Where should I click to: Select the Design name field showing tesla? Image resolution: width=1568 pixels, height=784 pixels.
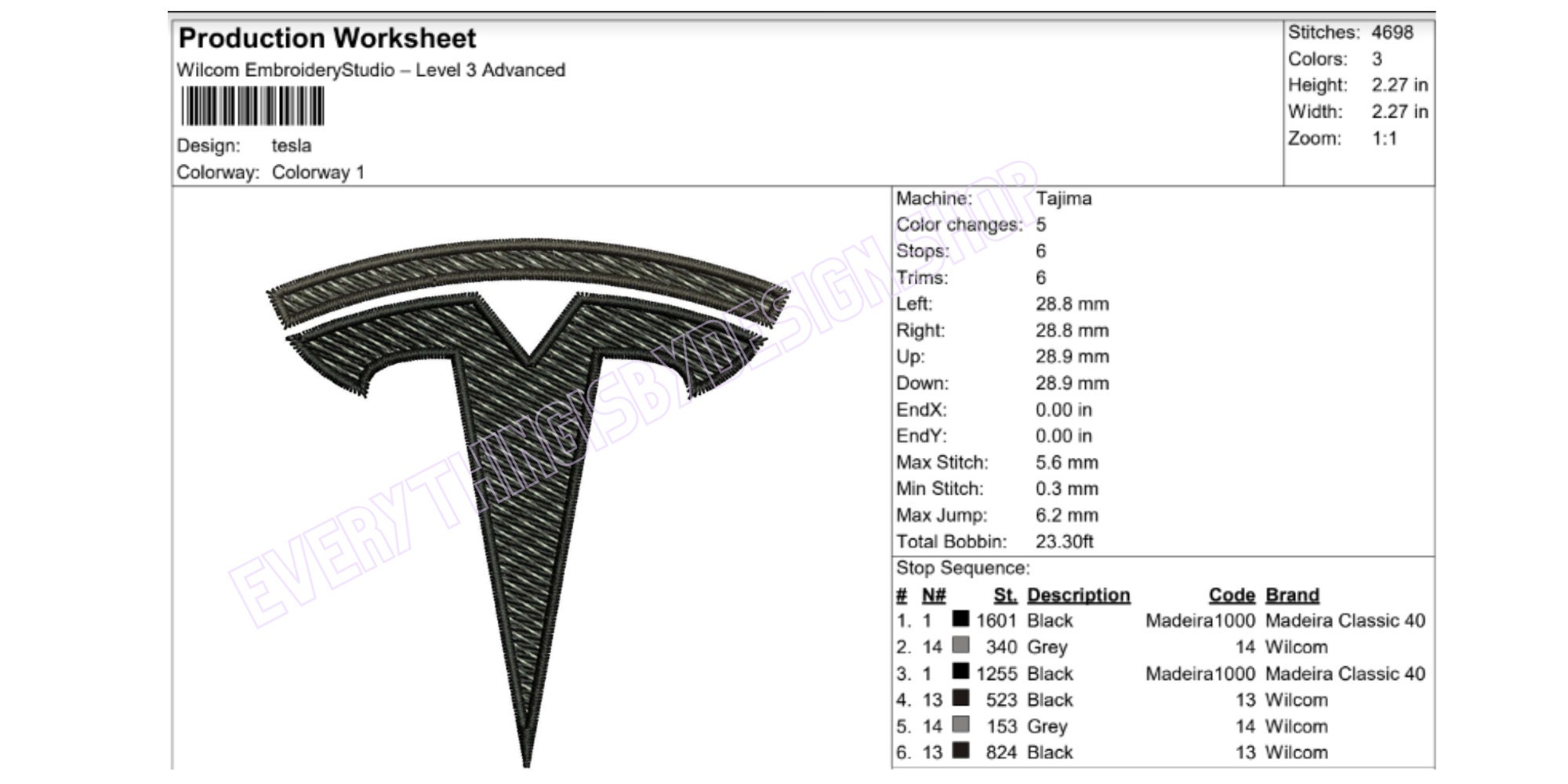click(294, 144)
